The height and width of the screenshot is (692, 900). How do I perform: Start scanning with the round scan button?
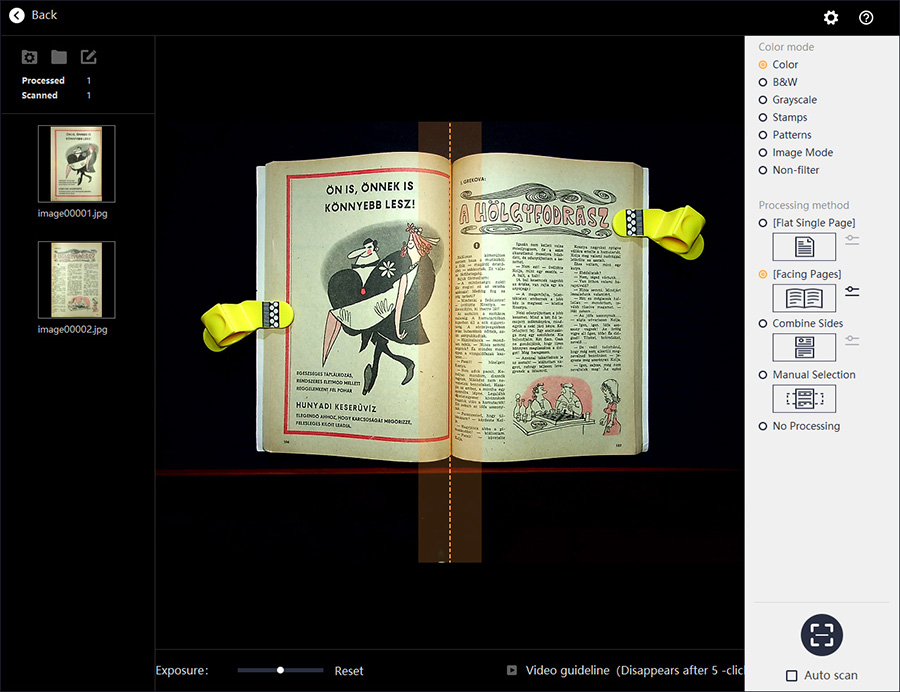tap(822, 635)
